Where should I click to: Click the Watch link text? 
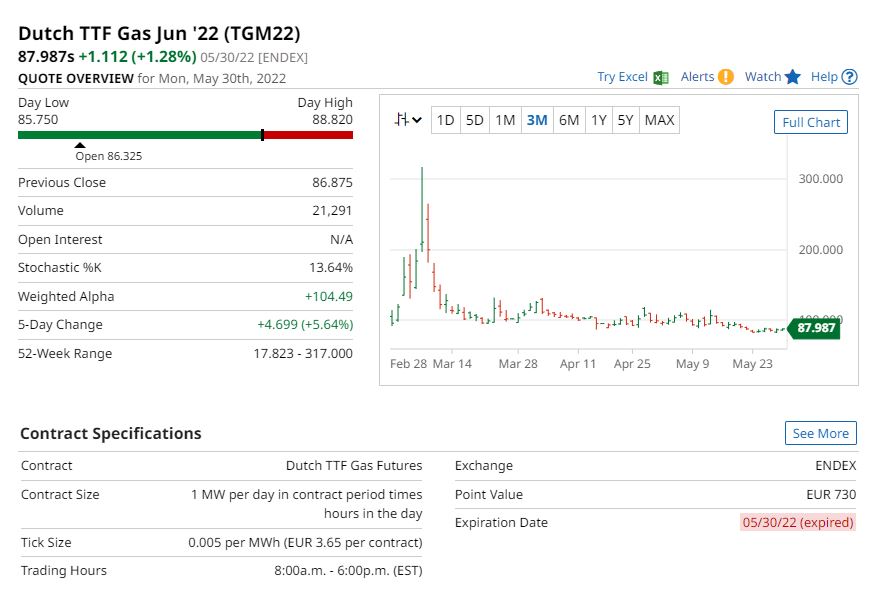(x=762, y=77)
